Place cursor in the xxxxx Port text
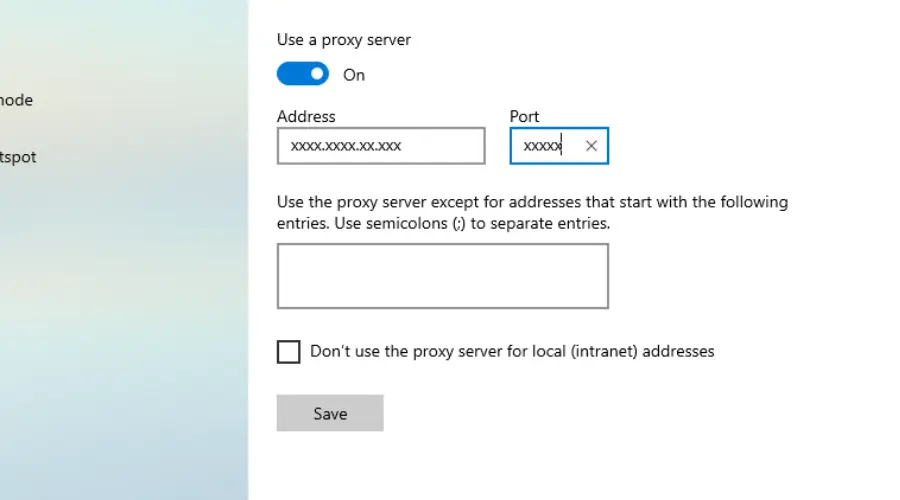 (x=542, y=146)
